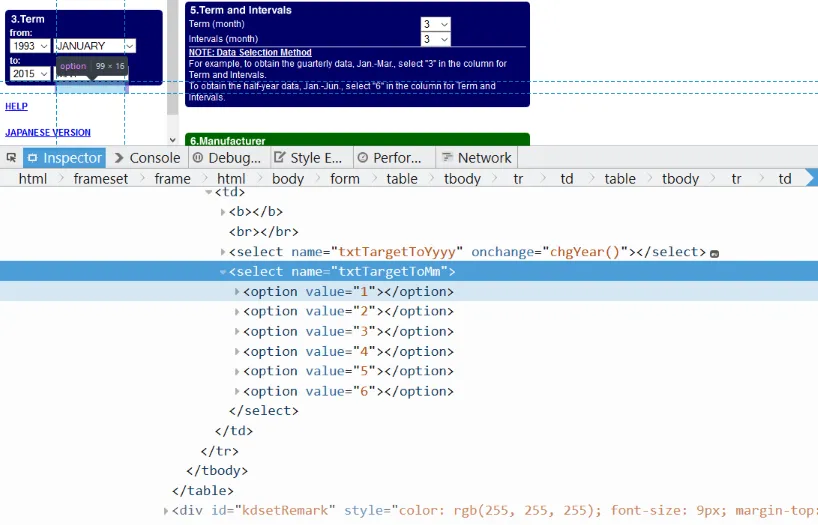818x525 pixels.
Task: Expand the kdsetRemark div node
Action: [x=166, y=511]
